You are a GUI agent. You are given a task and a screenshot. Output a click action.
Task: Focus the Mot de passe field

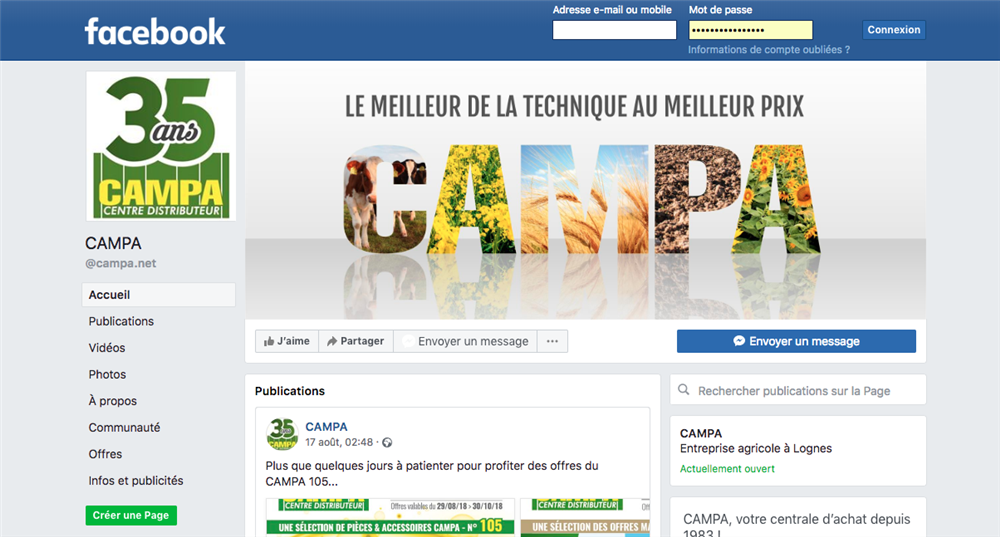pyautogui.click(x=751, y=30)
